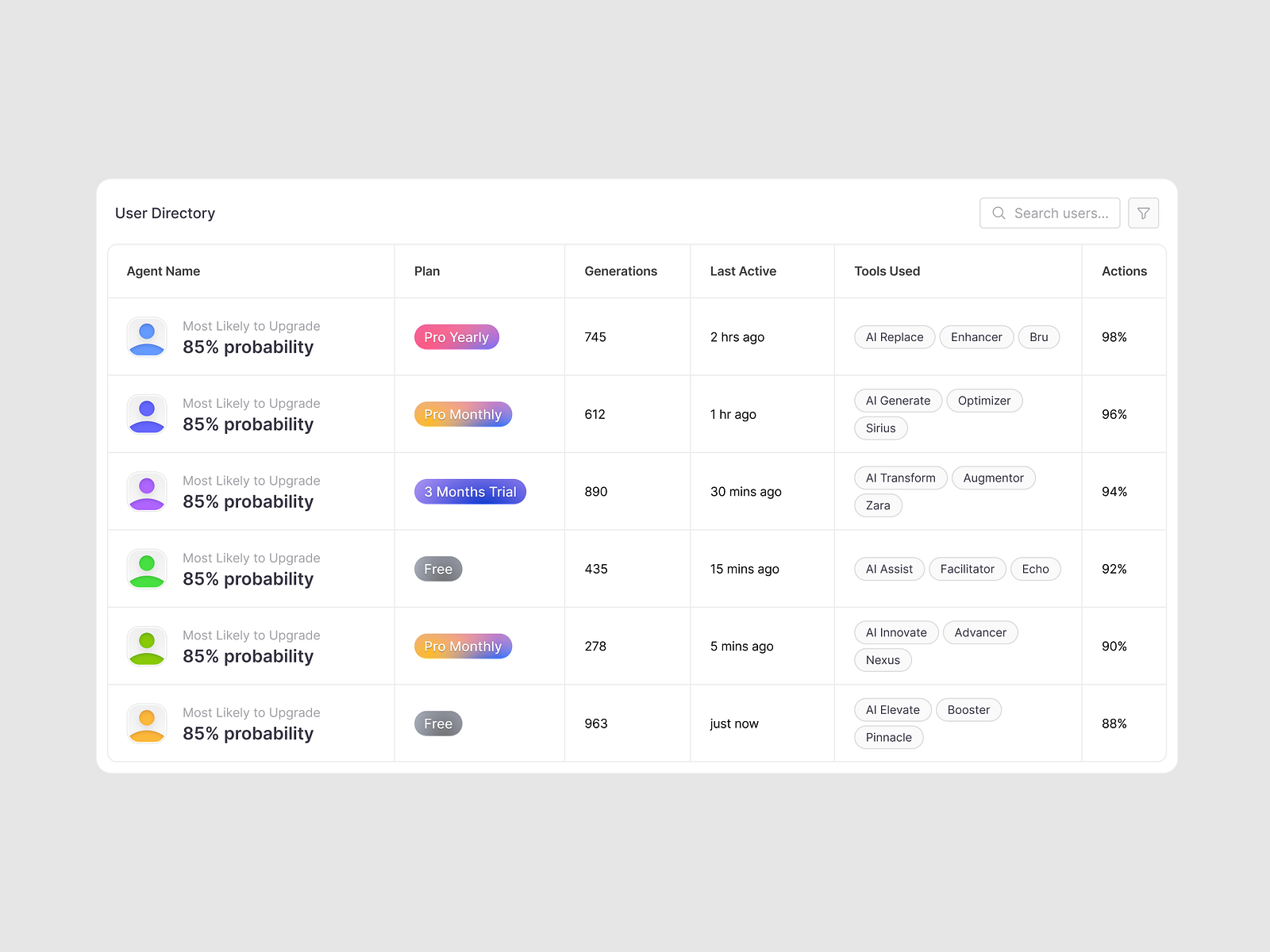The height and width of the screenshot is (952, 1270).
Task: Select the AI Replace tool chip
Action: (894, 336)
